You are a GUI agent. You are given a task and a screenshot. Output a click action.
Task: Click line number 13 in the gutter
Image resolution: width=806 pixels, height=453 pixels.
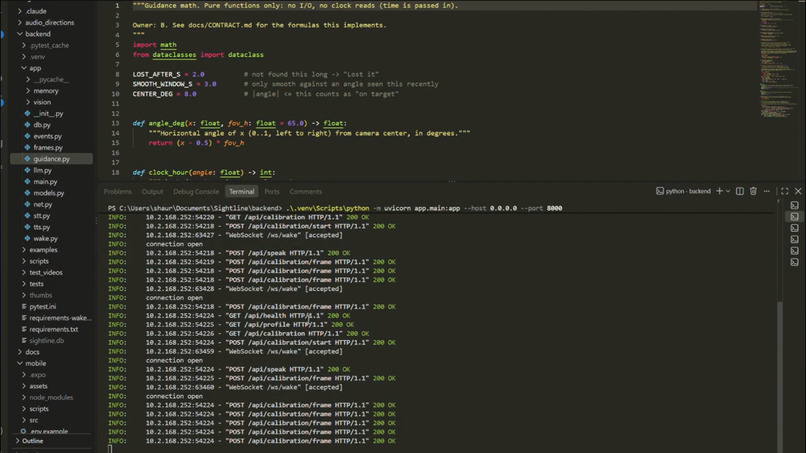115,123
